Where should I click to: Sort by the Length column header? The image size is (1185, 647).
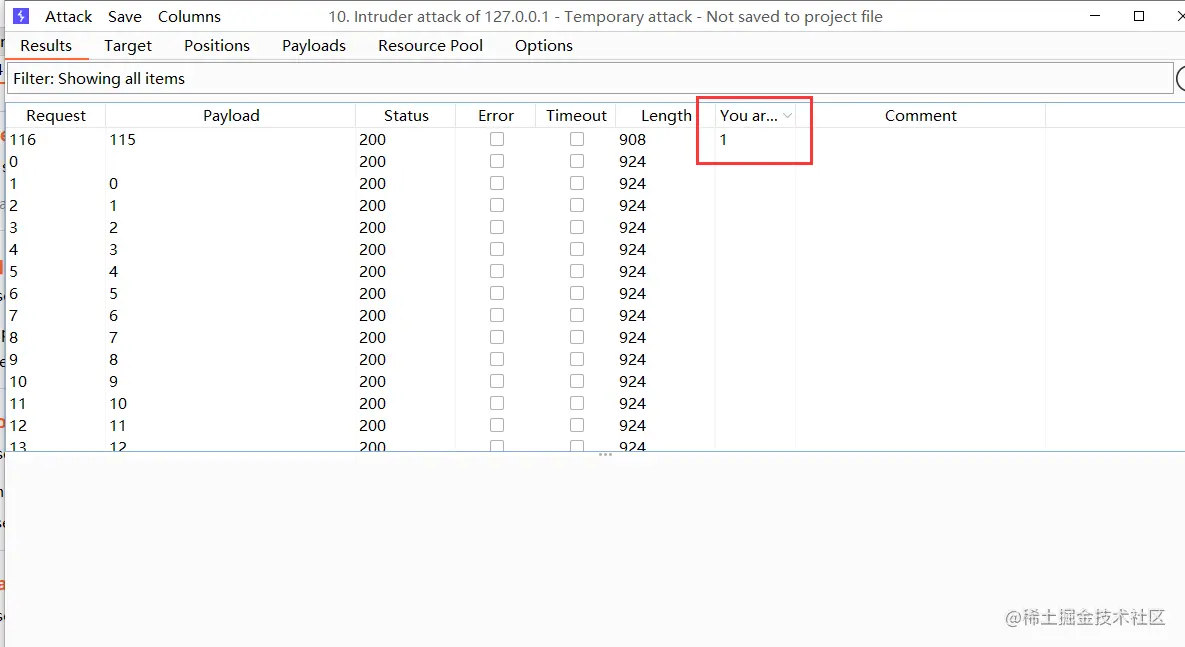(666, 116)
